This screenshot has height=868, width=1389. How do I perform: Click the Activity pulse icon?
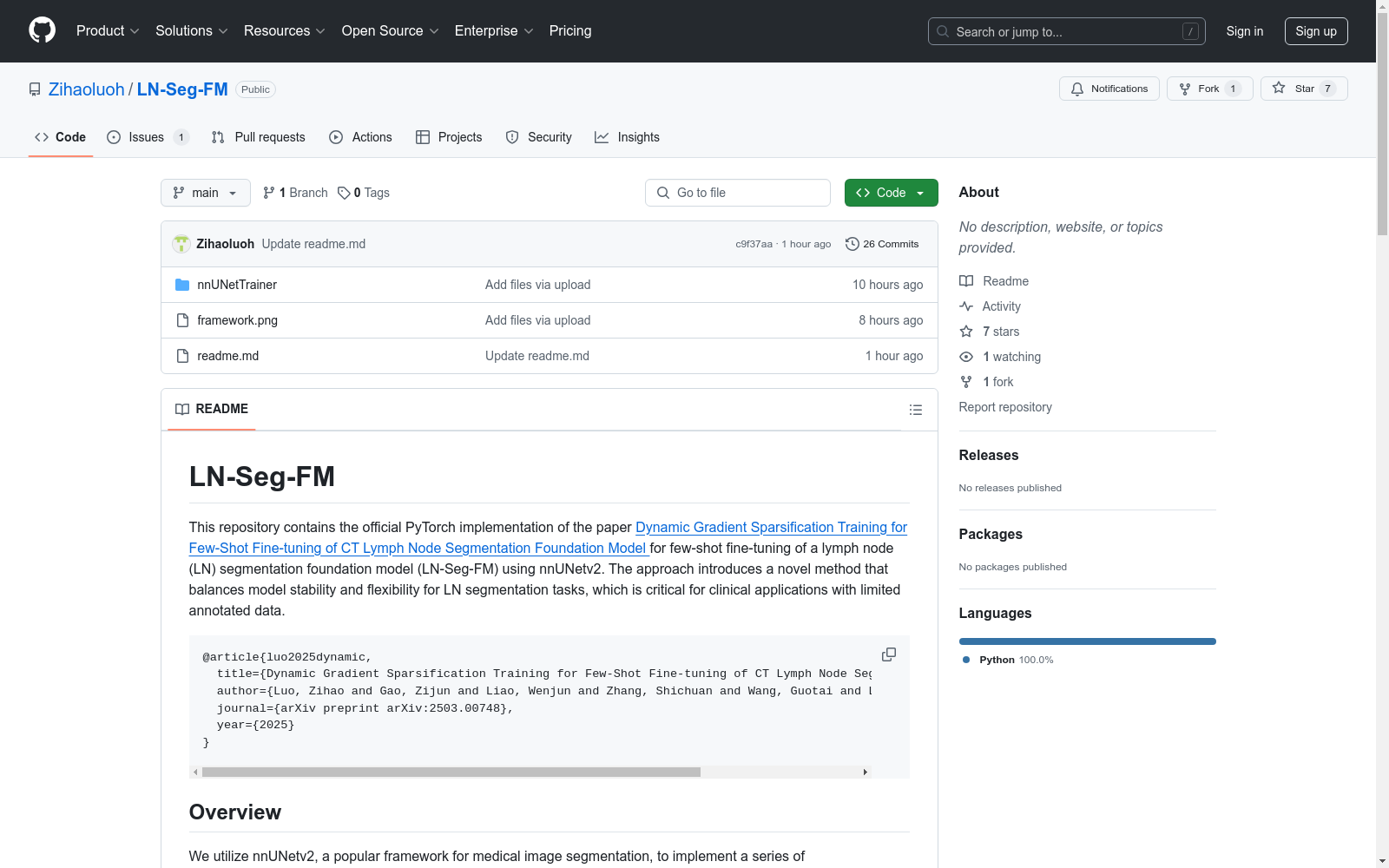click(966, 306)
